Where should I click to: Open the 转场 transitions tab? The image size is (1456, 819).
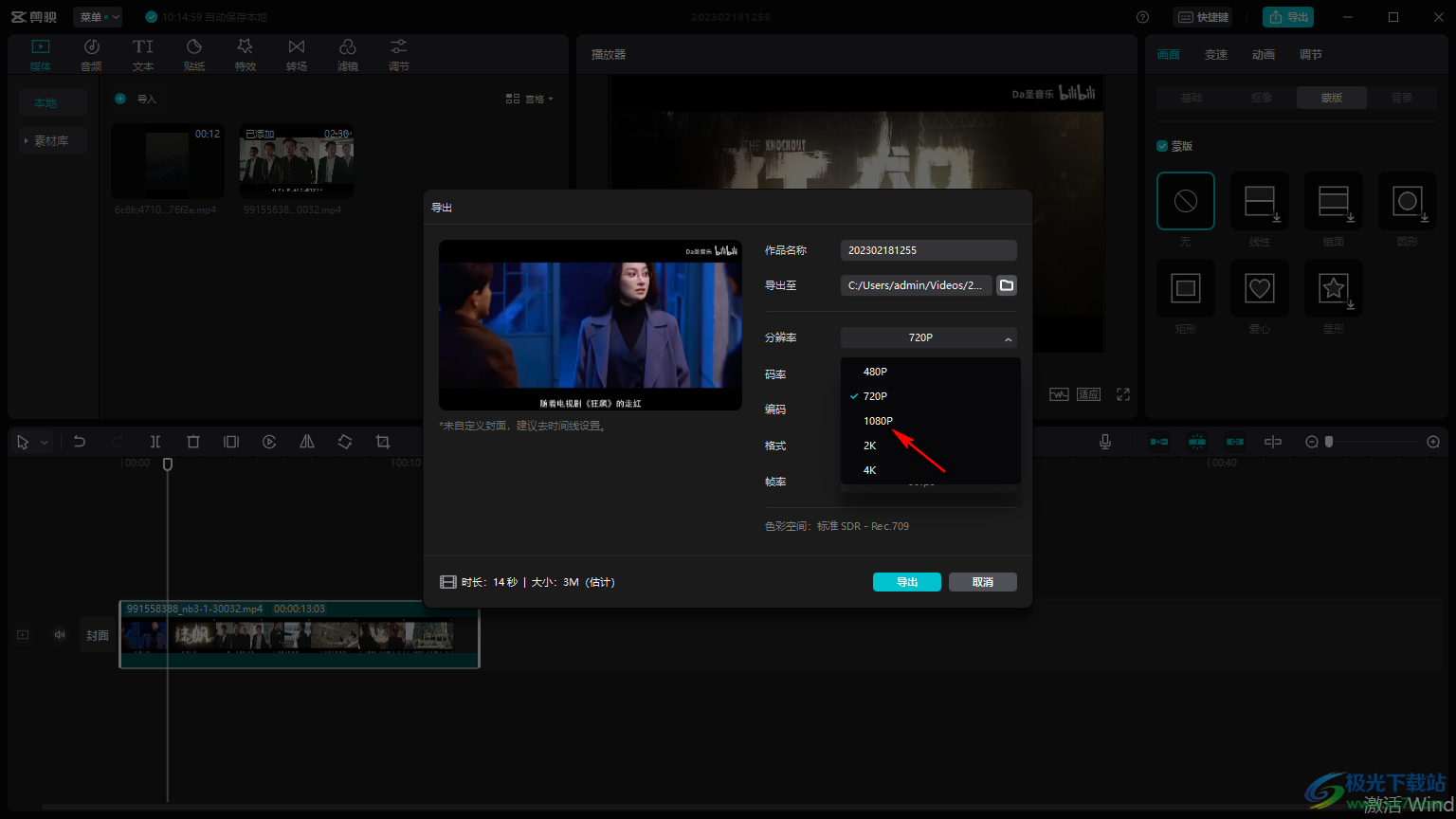297,55
